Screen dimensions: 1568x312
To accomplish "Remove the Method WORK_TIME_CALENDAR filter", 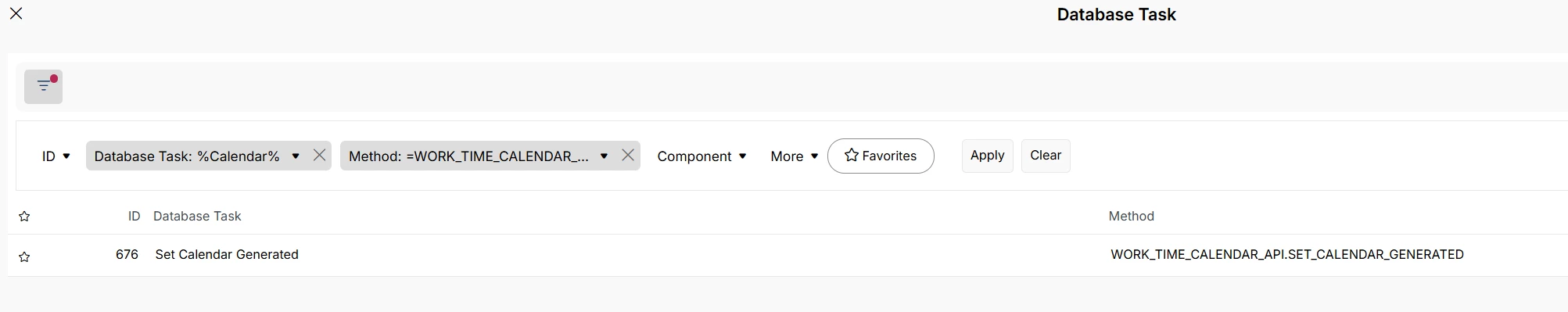I will click(628, 156).
